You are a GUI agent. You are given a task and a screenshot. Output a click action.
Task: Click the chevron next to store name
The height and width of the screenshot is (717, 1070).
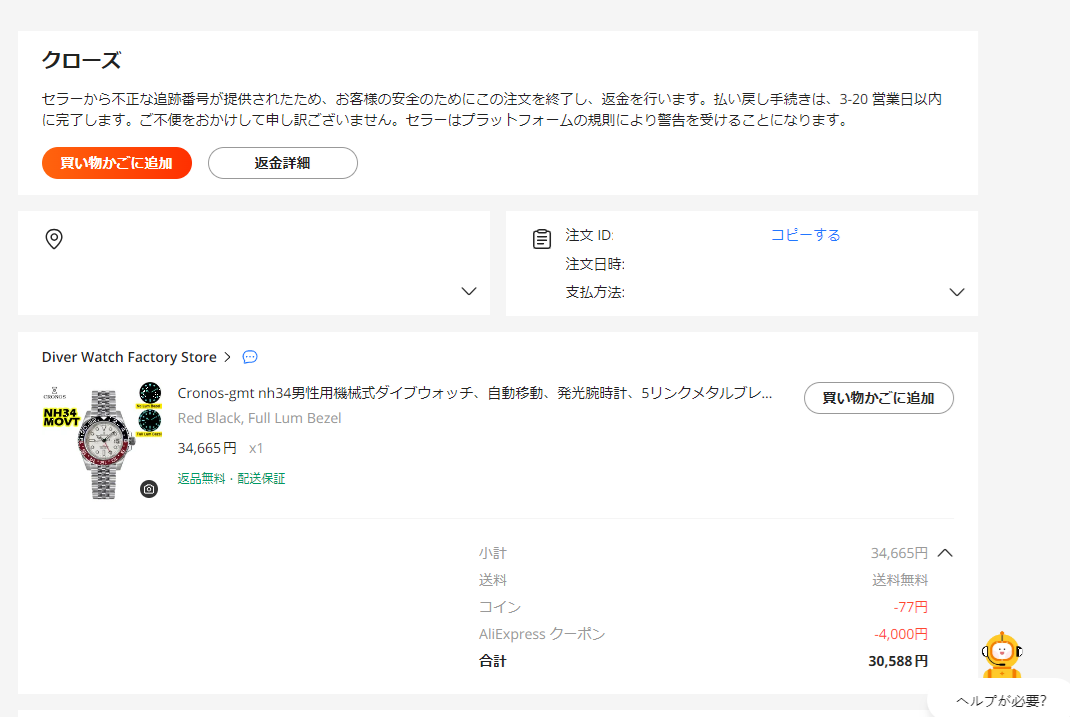[228, 357]
